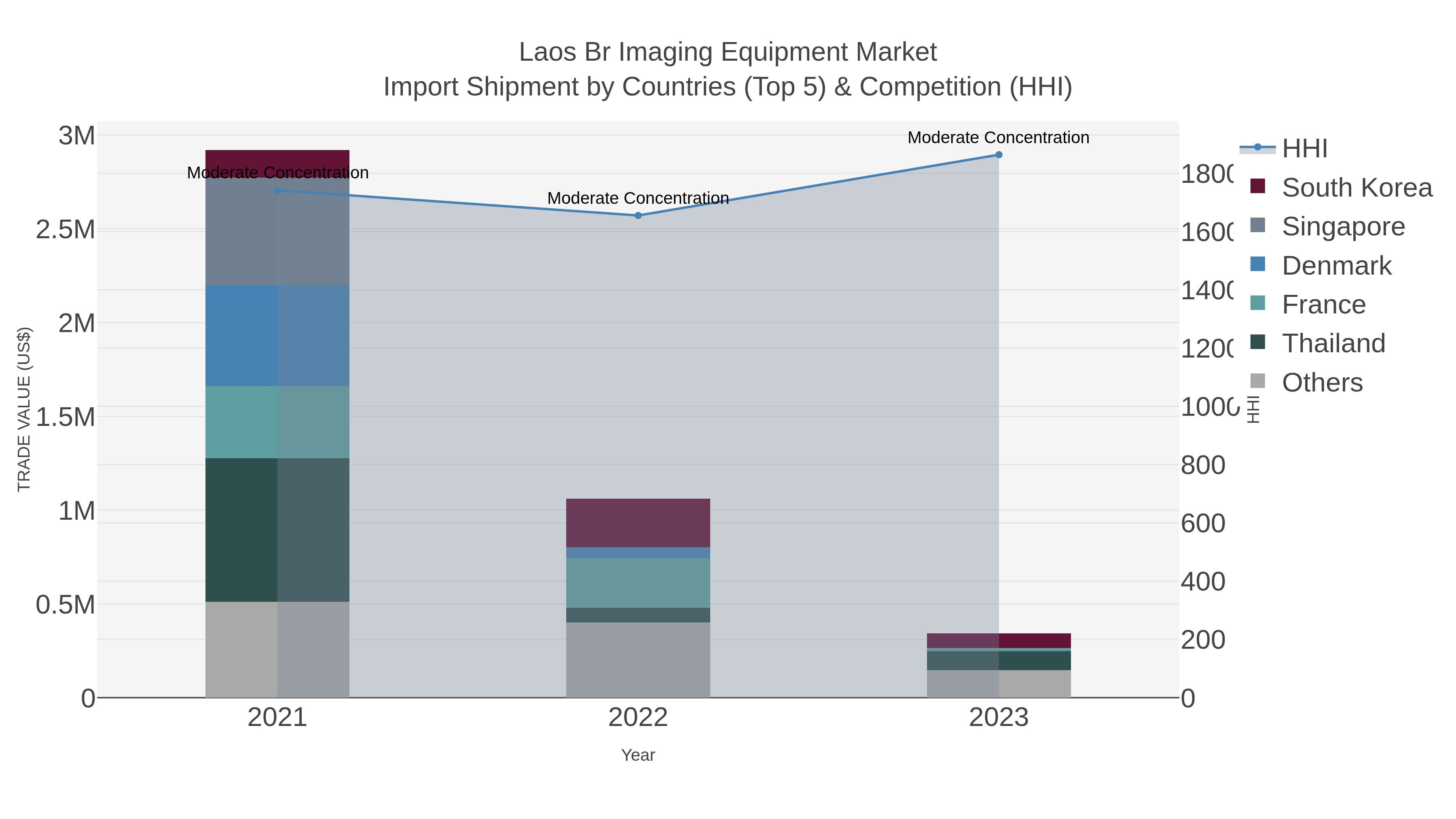The width and height of the screenshot is (1456, 819).
Task: Click the Others grey legend swatch
Action: point(1257,381)
